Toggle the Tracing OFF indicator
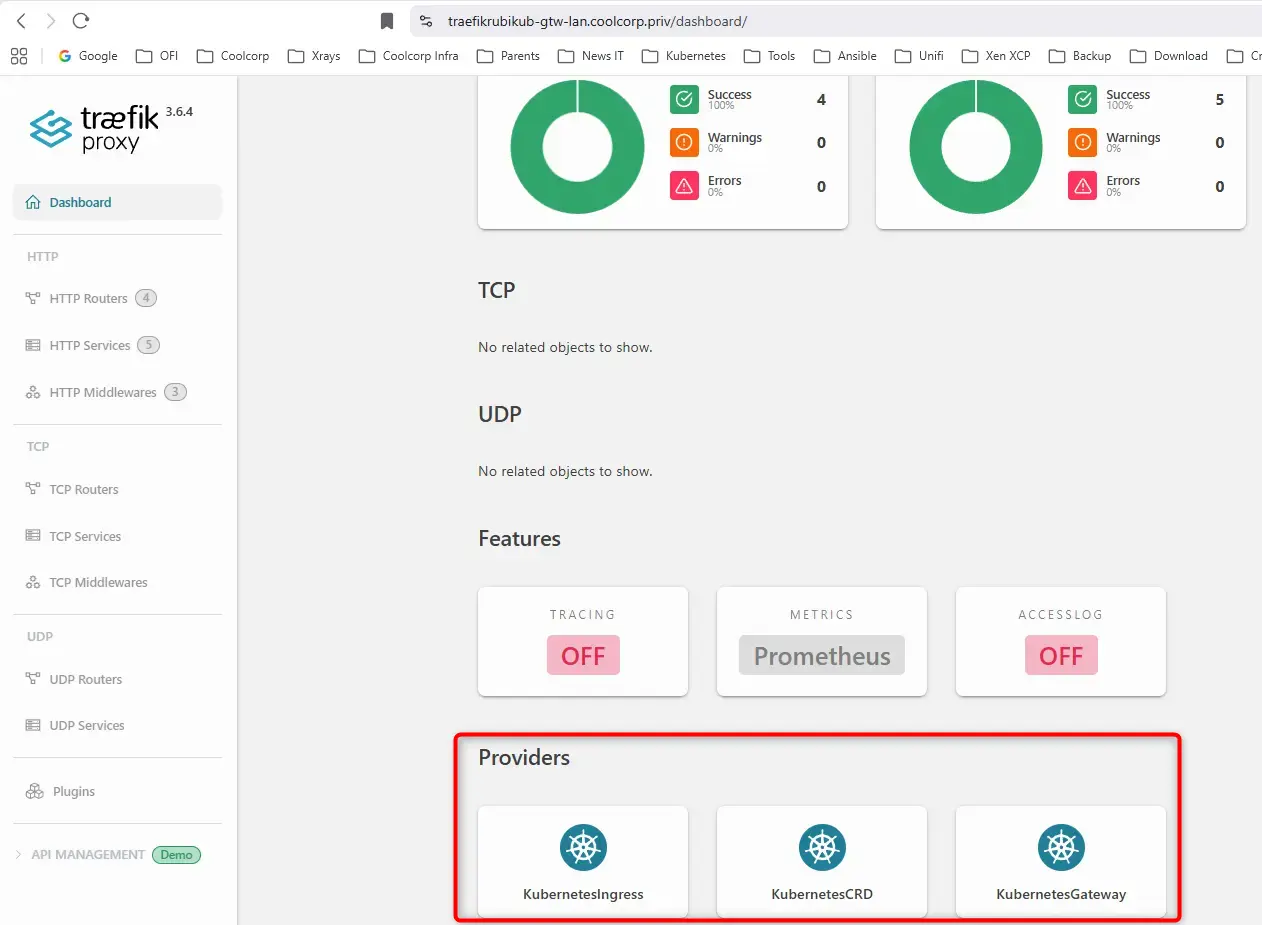 point(583,655)
